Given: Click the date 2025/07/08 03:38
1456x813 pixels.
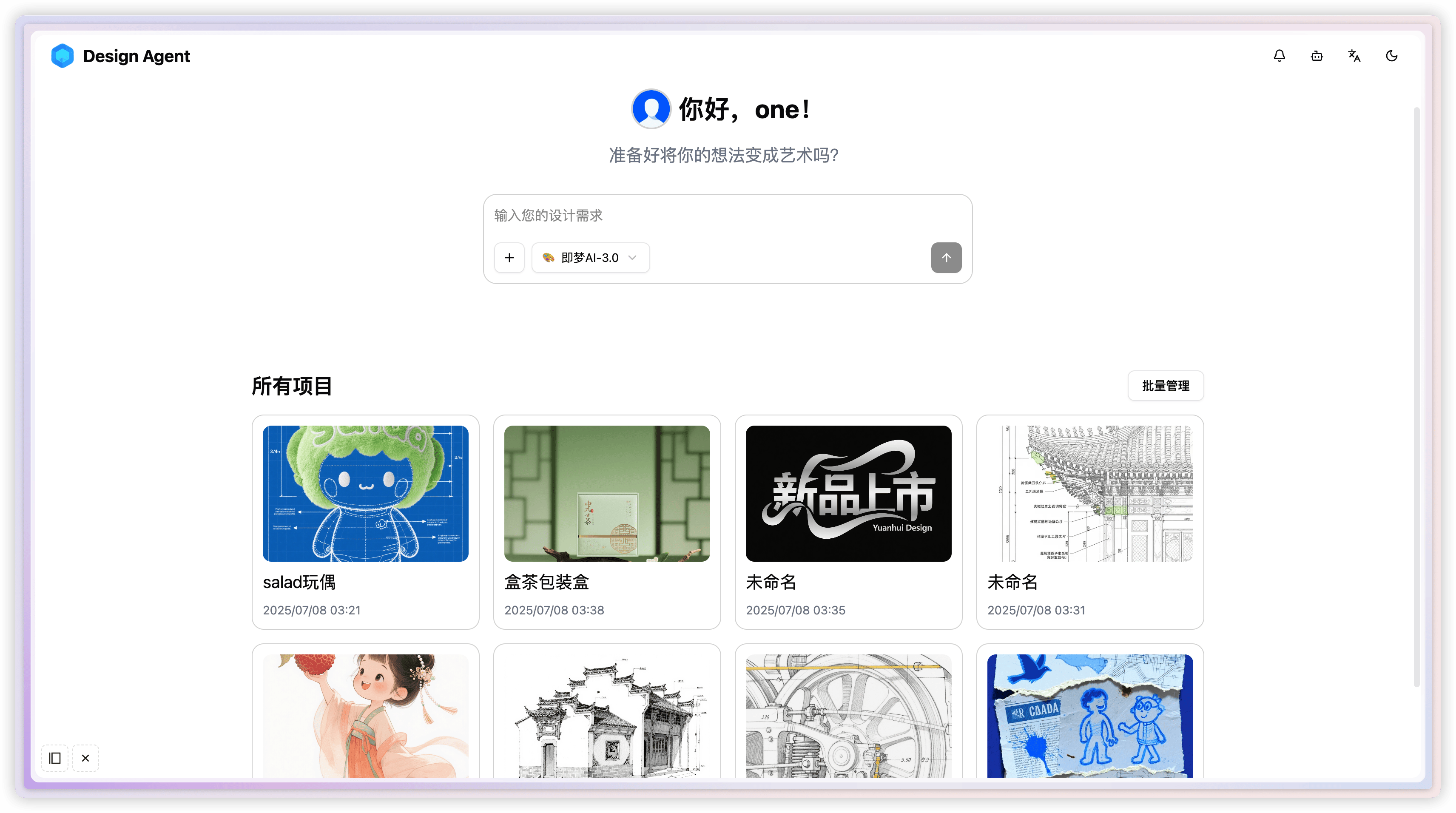Looking at the screenshot, I should (554, 610).
